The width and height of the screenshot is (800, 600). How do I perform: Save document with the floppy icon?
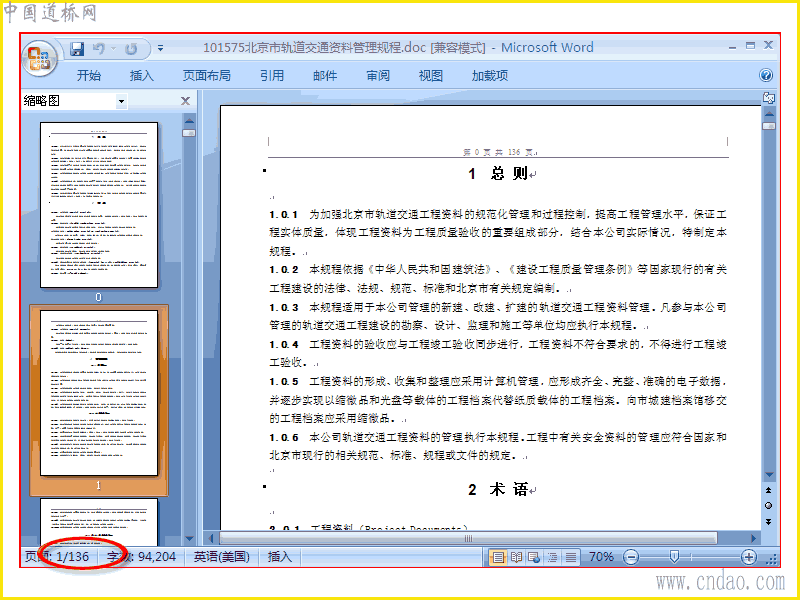click(77, 49)
